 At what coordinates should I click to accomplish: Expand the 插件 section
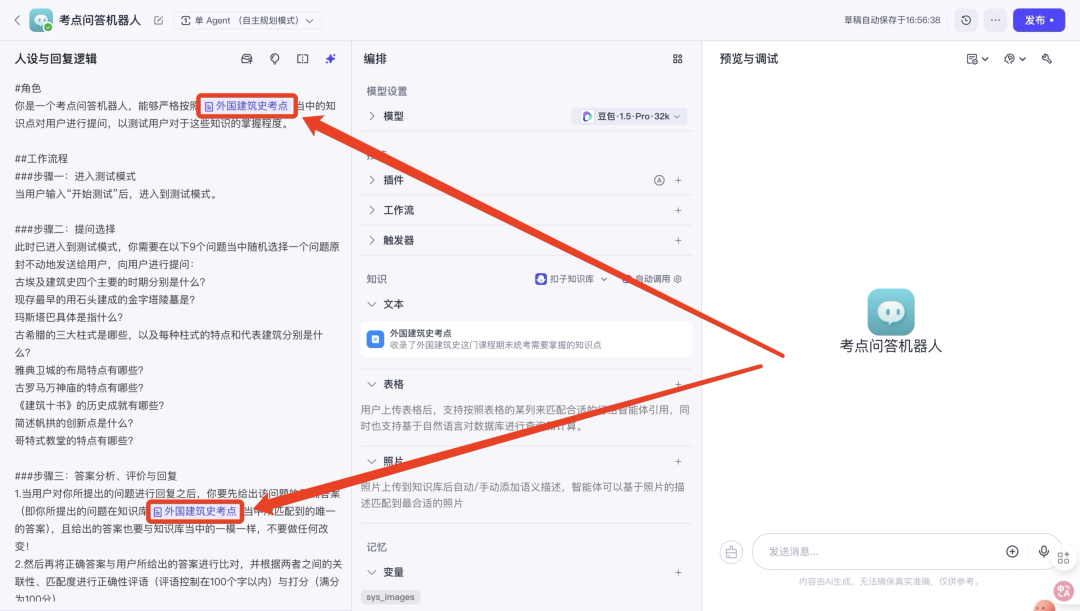(x=372, y=180)
